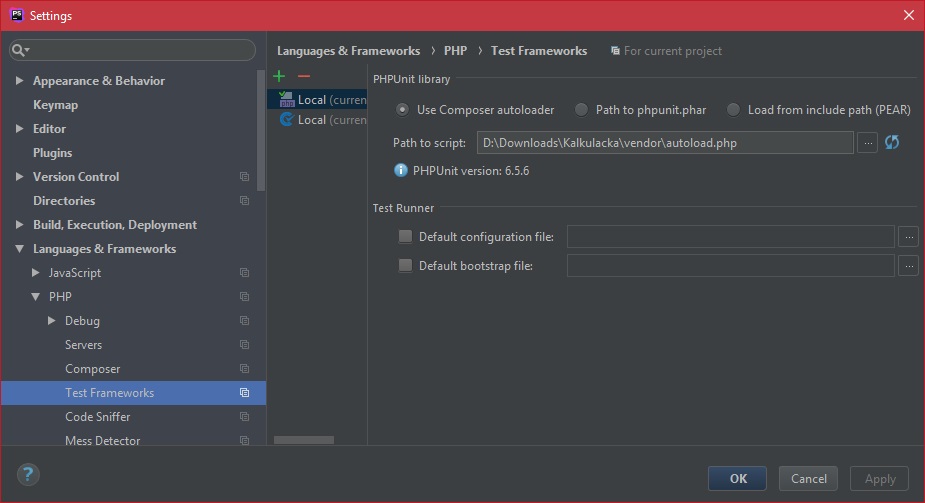
Task: Select Load from include path (PEAR)
Action: click(x=733, y=110)
